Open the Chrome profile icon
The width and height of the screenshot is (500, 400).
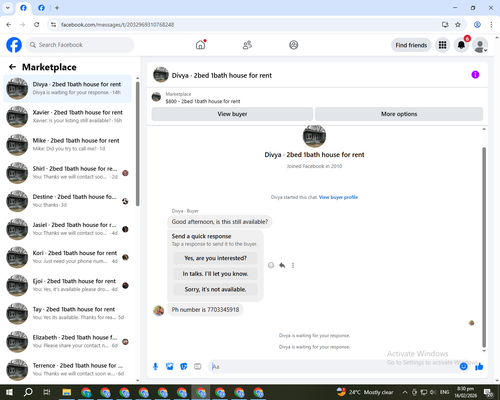coord(477,25)
